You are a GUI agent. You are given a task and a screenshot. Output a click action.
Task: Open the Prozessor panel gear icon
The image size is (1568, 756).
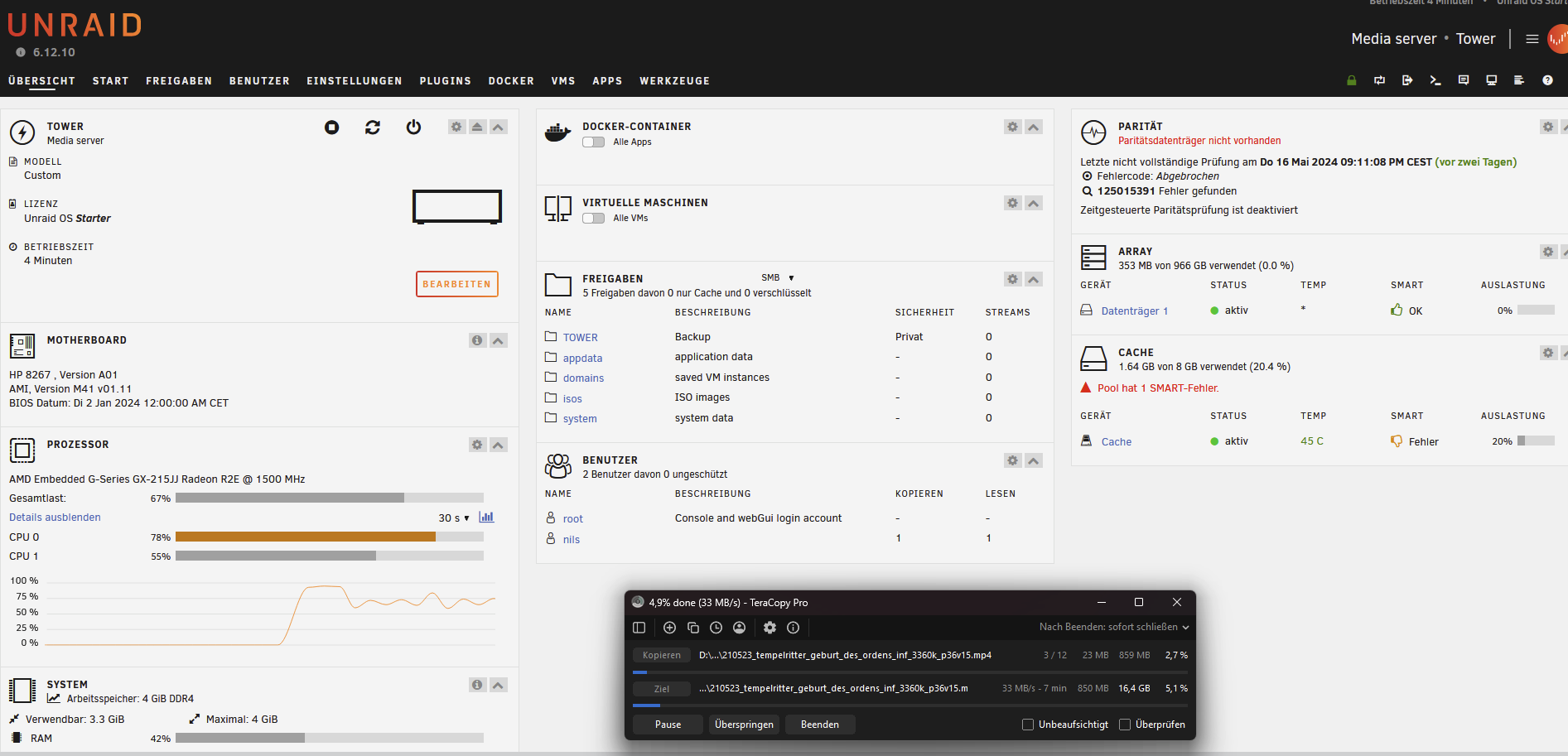[477, 445]
